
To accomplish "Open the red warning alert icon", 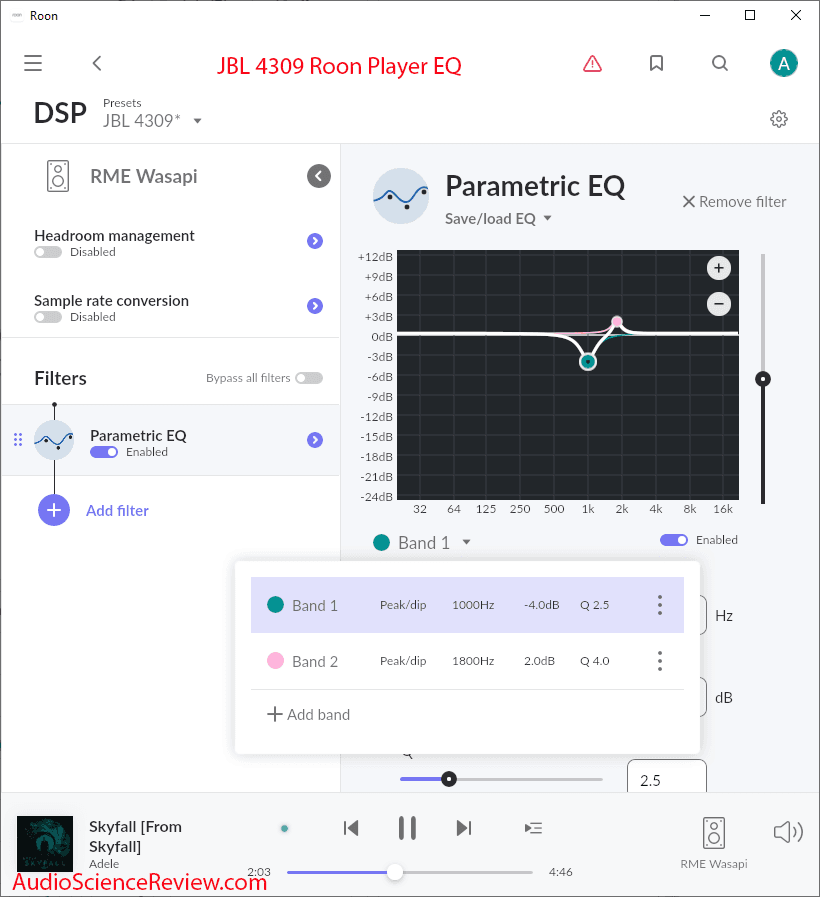I will tap(592, 63).
